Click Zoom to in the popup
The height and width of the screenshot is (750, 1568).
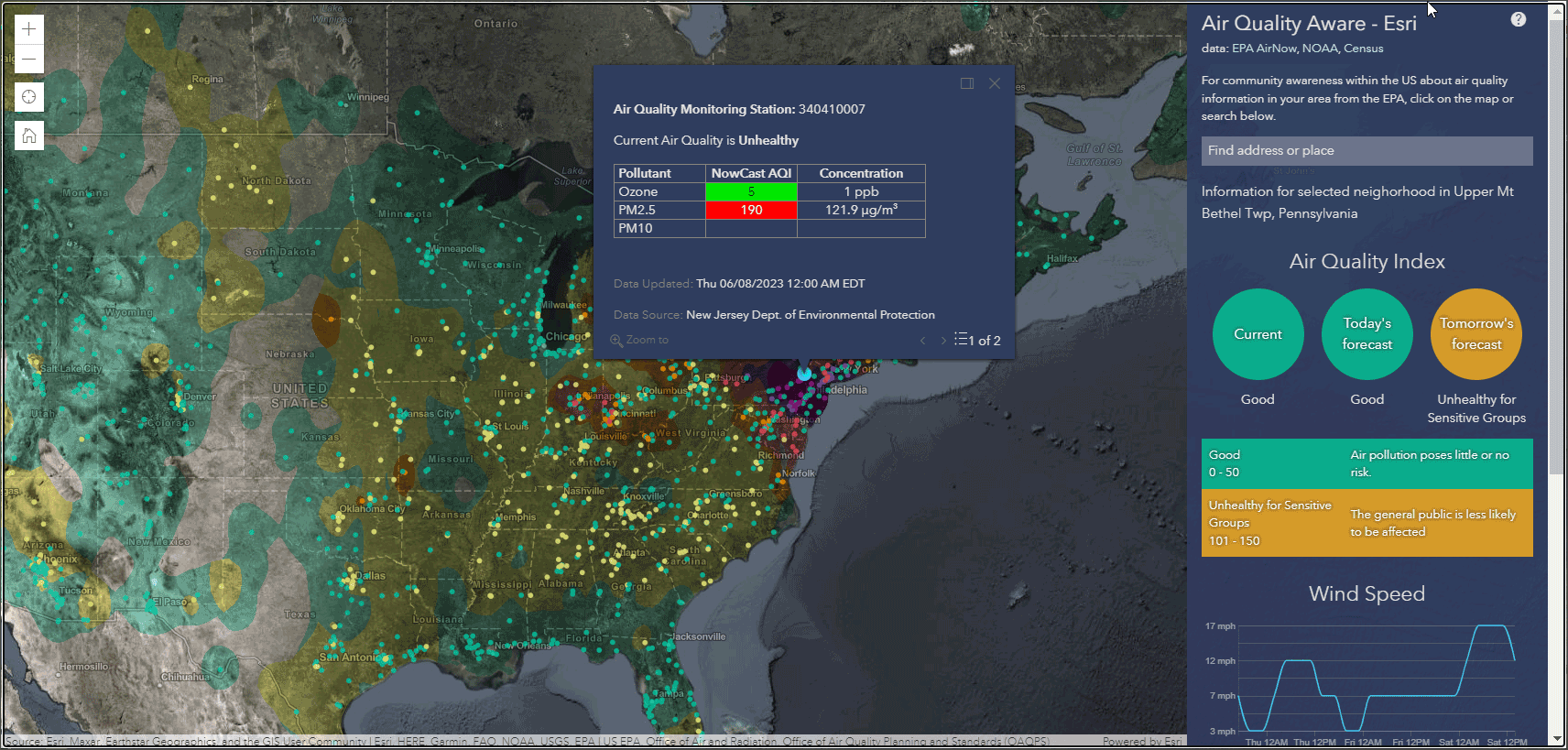639,340
